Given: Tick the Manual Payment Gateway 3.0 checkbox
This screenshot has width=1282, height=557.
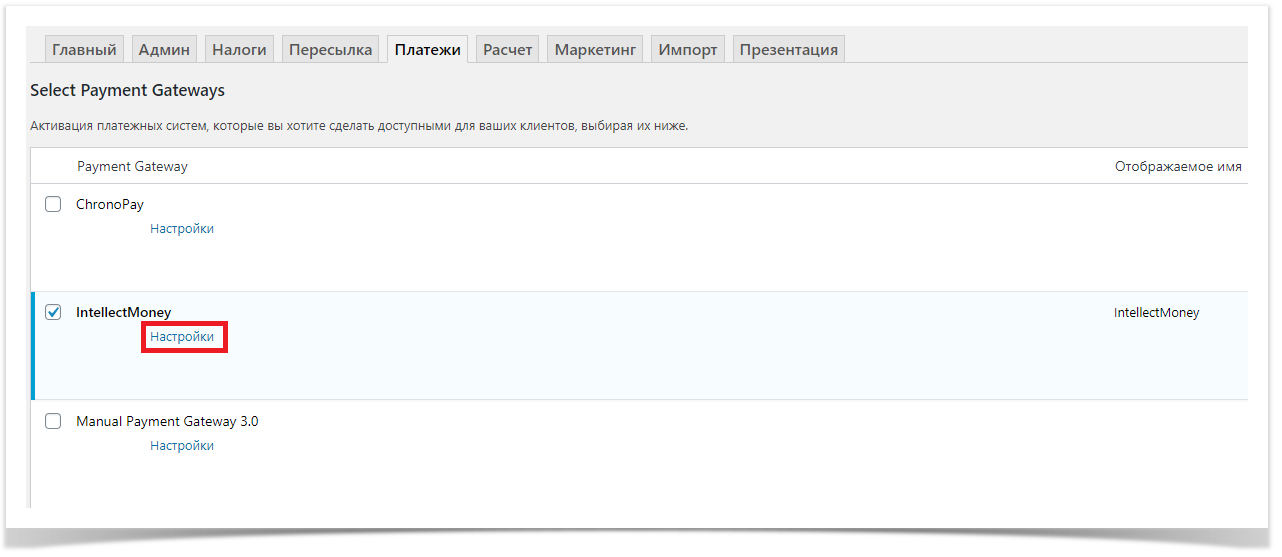Looking at the screenshot, I should tap(54, 421).
